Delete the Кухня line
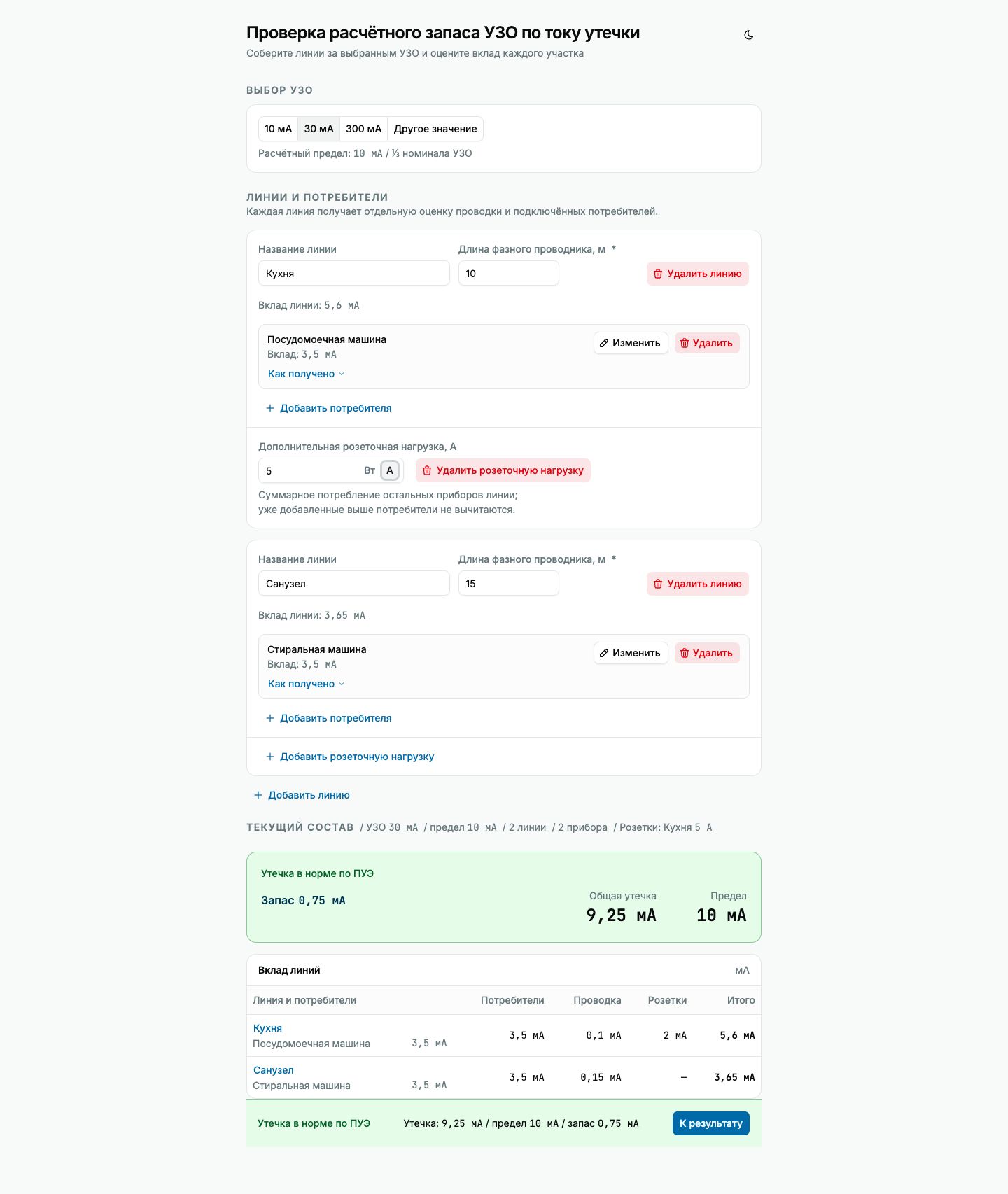Screen dimensions: 1008x1194 697,274
